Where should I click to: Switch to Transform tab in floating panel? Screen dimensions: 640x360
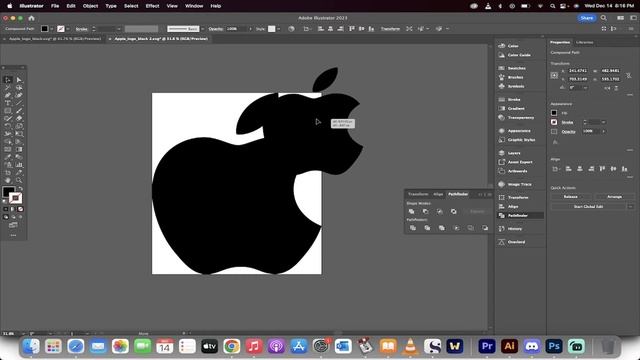(x=418, y=194)
